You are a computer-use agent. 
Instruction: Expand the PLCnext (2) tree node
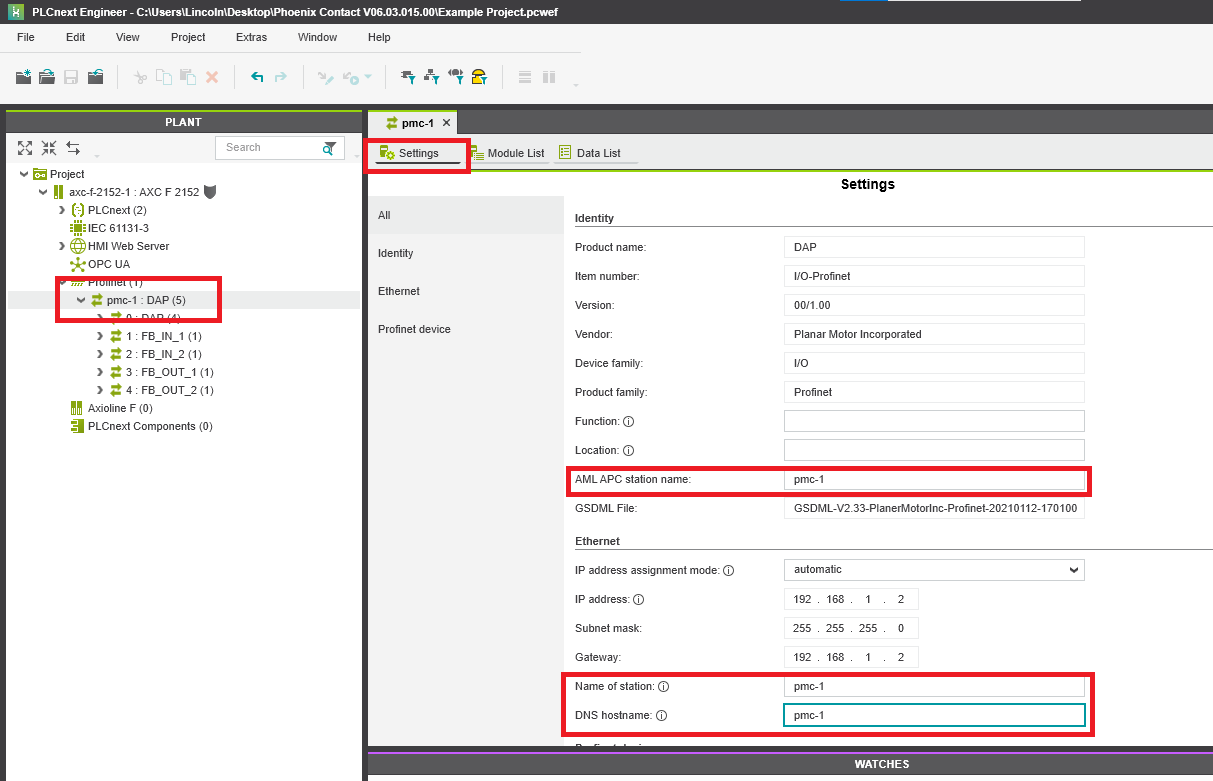pyautogui.click(x=63, y=210)
